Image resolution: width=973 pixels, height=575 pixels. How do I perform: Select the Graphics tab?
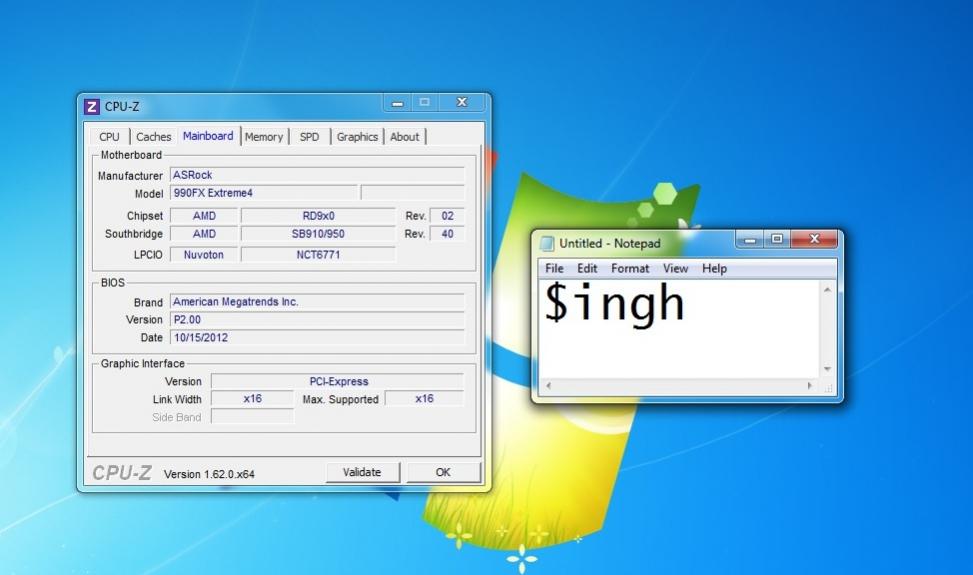tap(357, 136)
